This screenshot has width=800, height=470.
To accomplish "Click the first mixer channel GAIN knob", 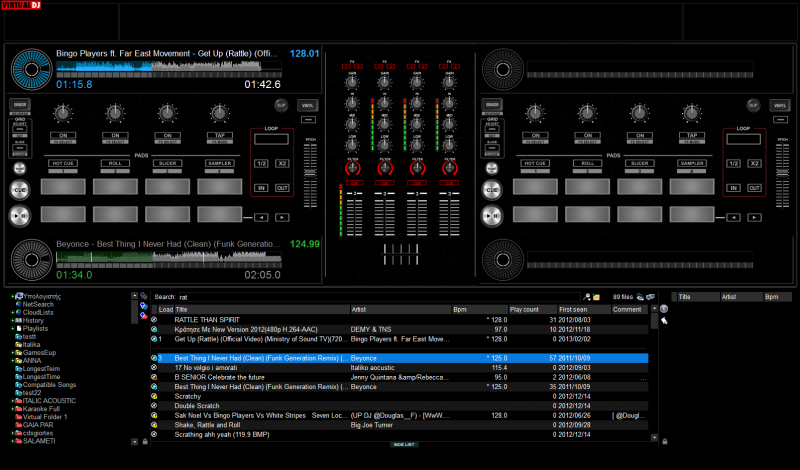I will 352,82.
